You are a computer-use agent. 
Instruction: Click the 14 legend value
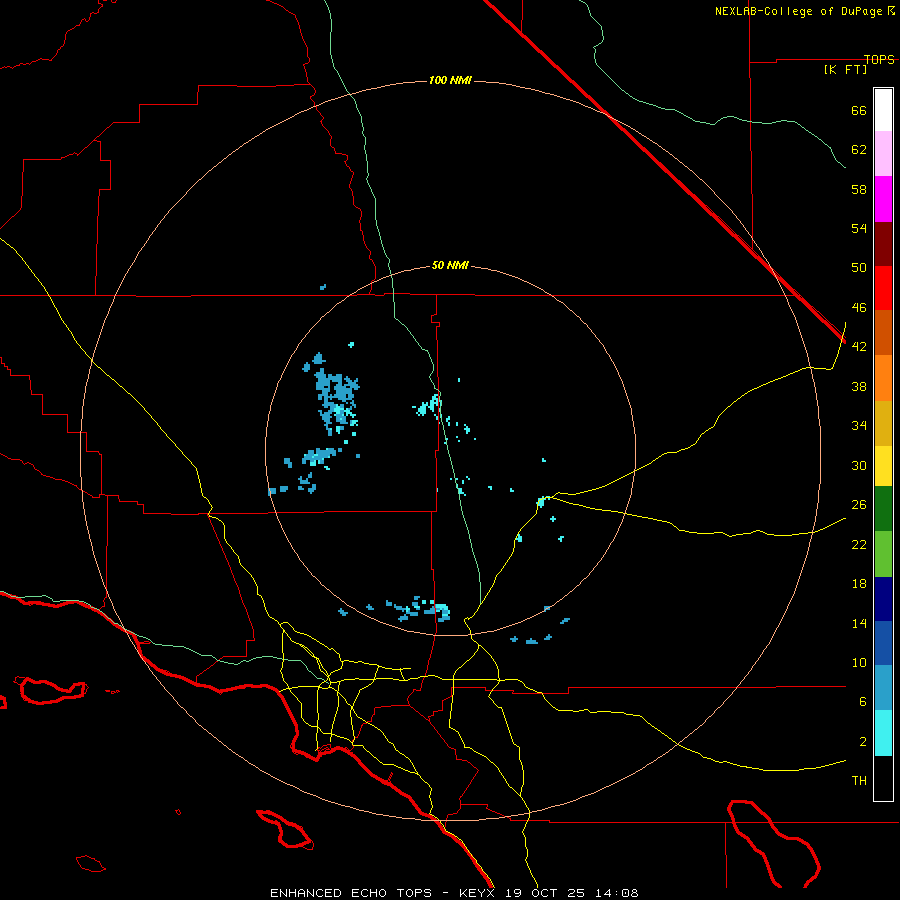pos(859,623)
